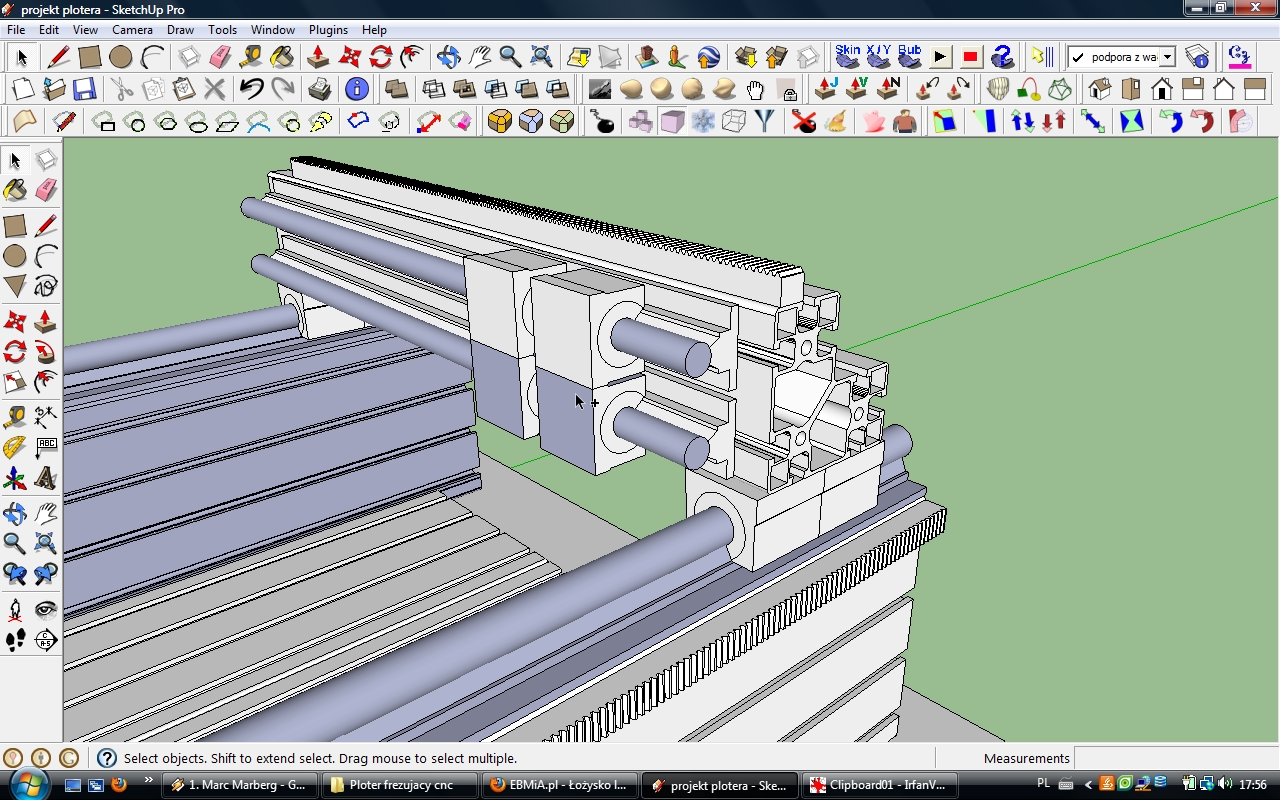The image size is (1280, 800).
Task: Select the Paint Bucket tool in left toolbar
Action: [15, 189]
